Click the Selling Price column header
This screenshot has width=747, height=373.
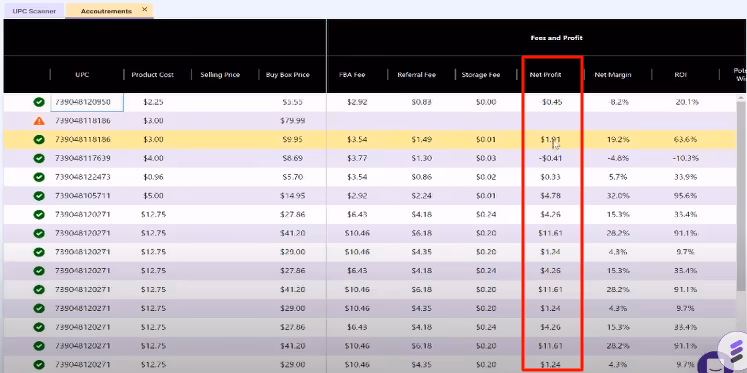[220, 75]
